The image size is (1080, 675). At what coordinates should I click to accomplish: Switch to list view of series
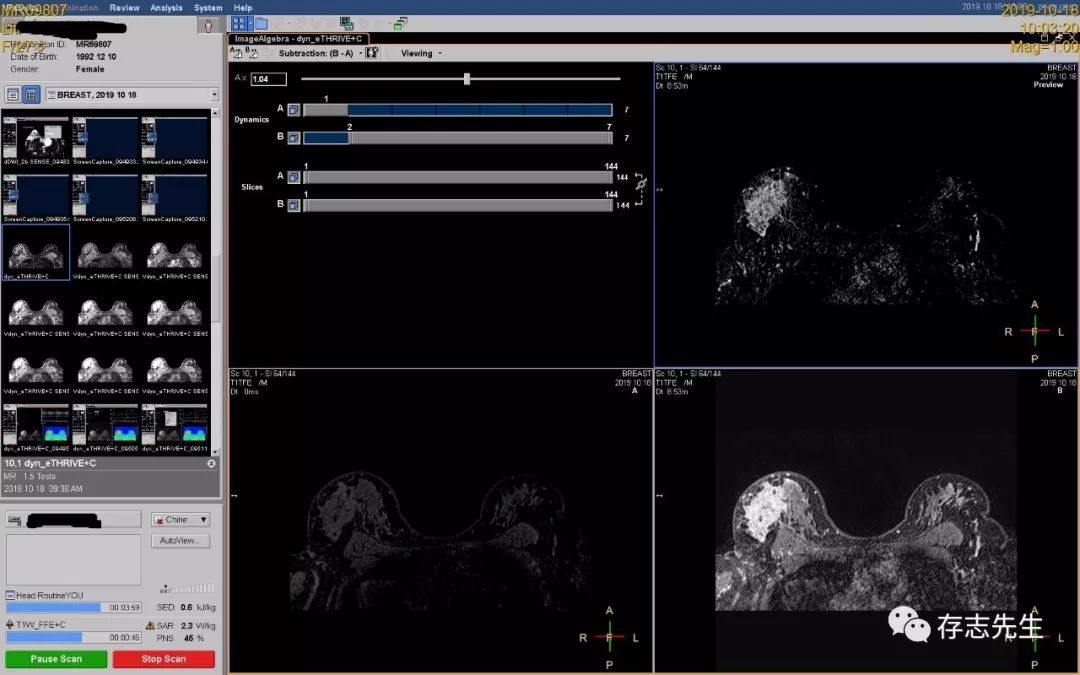pyautogui.click(x=13, y=94)
